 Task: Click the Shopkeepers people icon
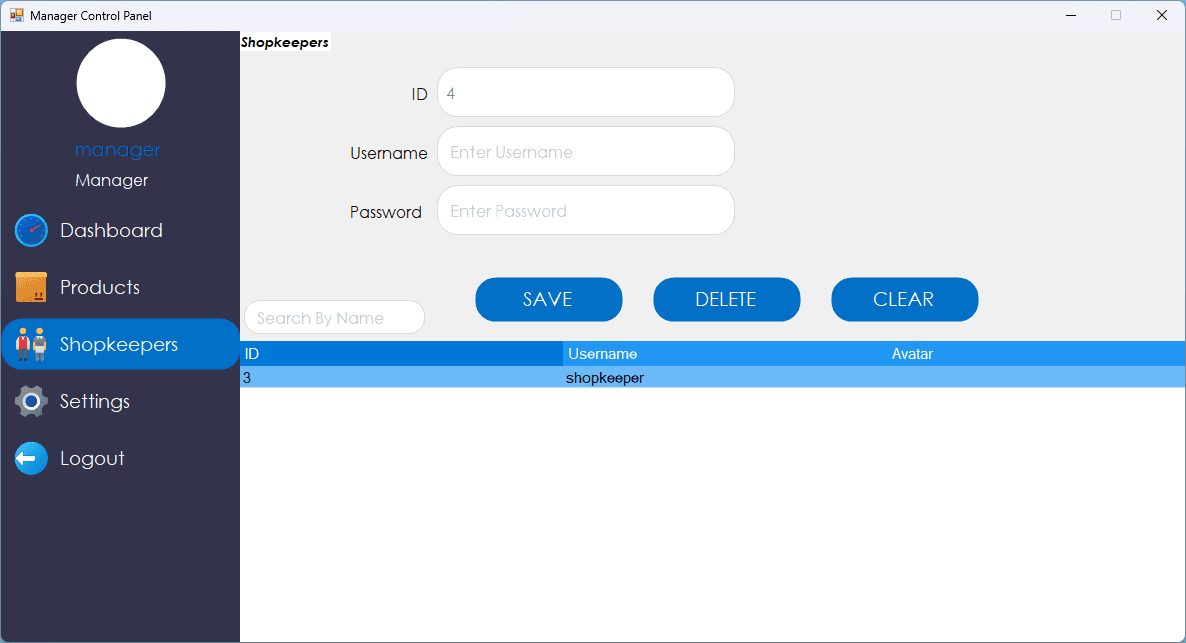point(31,344)
